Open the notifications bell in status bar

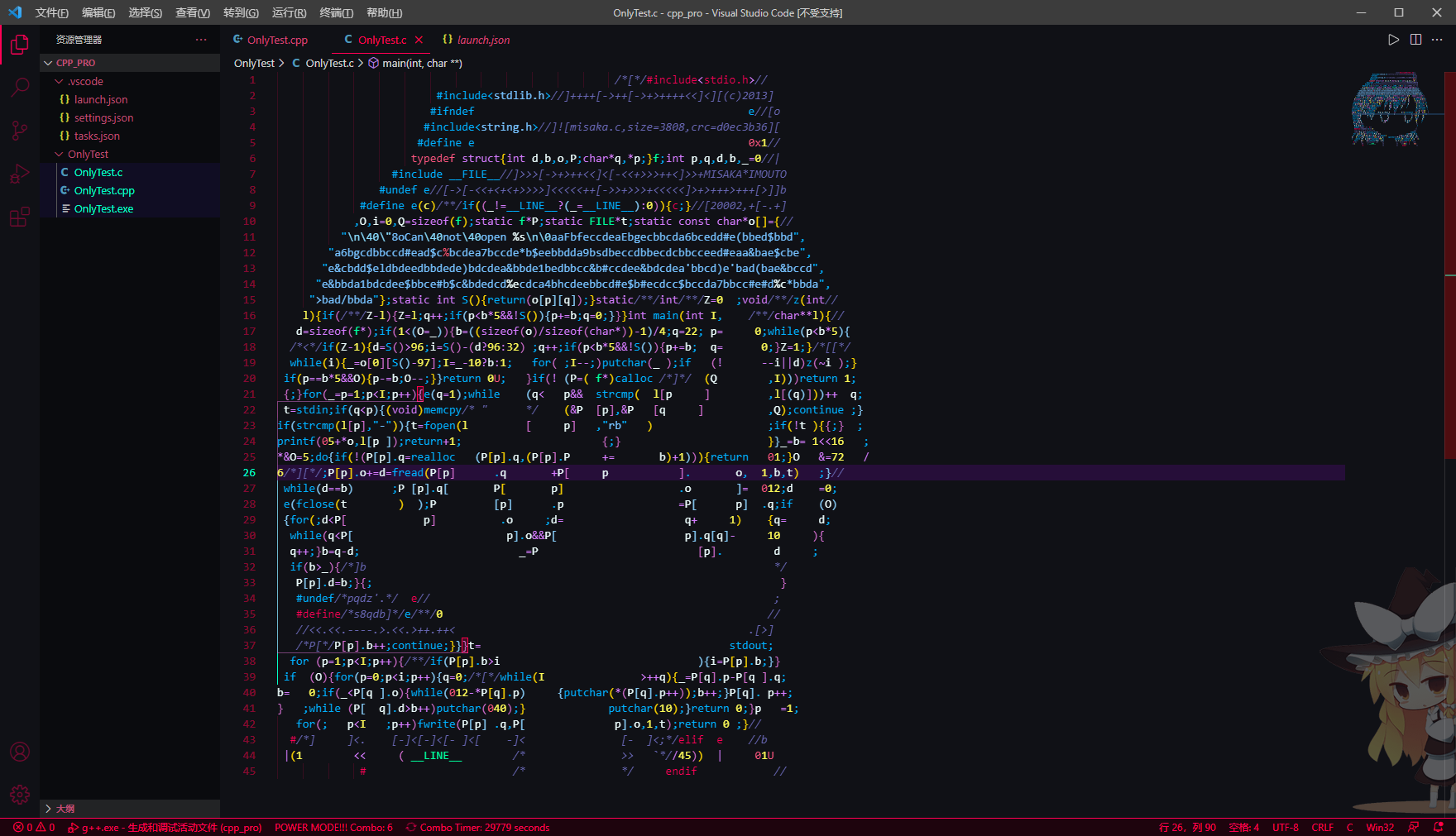(x=1439, y=827)
